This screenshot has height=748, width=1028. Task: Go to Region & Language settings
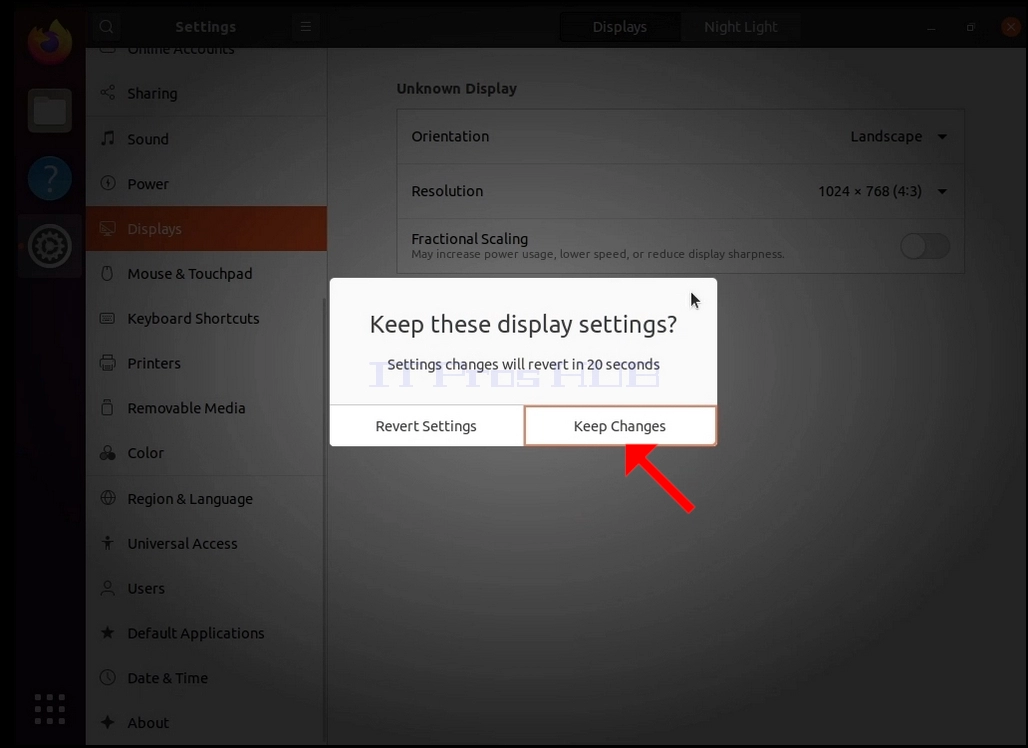[206, 499]
